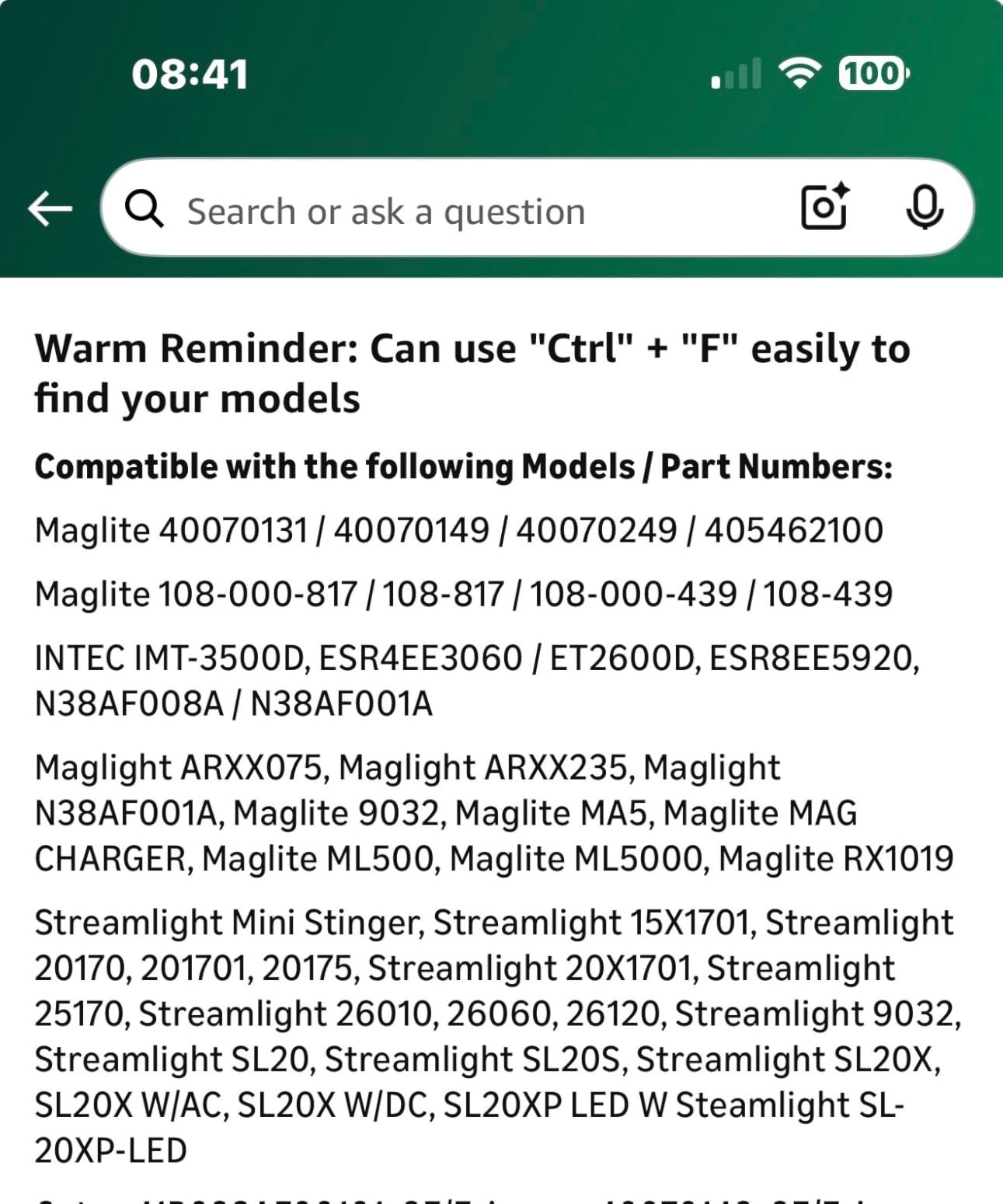
Task: Tap the N38AF008A / N38AF001A text
Action: click(x=234, y=704)
